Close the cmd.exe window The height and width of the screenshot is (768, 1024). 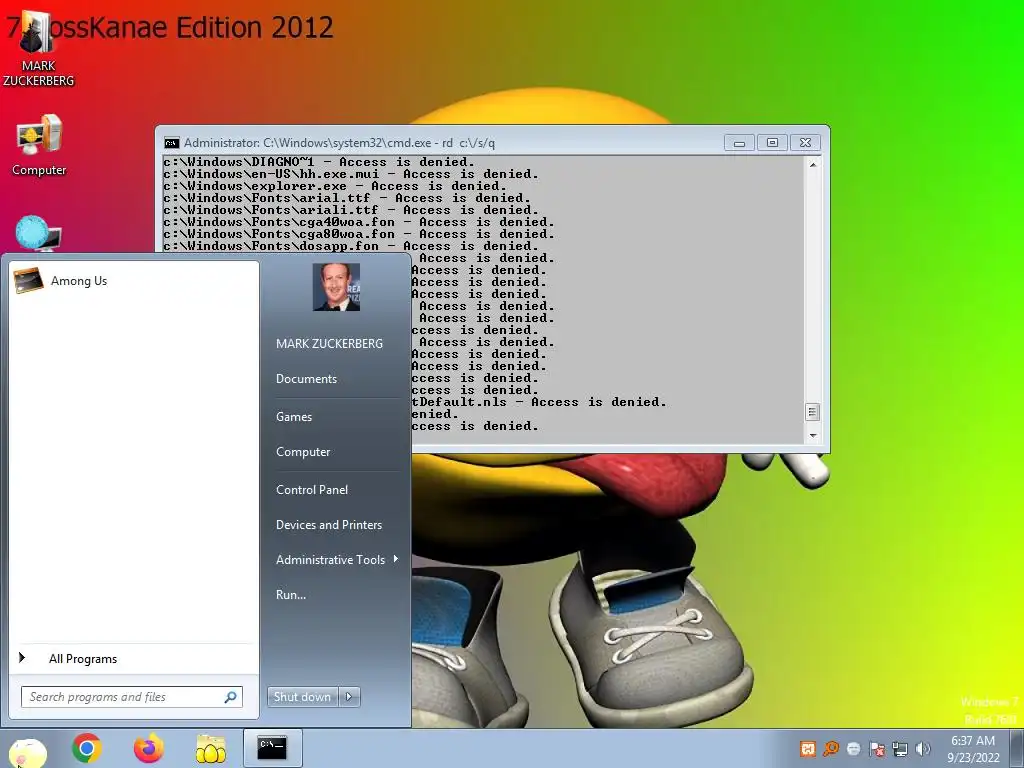click(805, 142)
